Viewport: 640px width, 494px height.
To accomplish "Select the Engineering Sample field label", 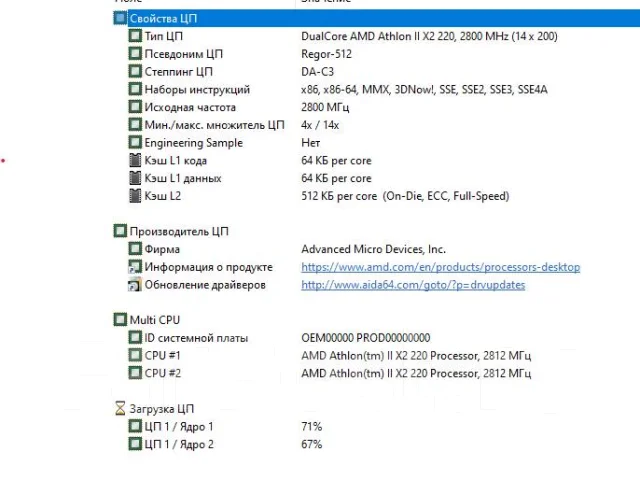I will (193, 142).
